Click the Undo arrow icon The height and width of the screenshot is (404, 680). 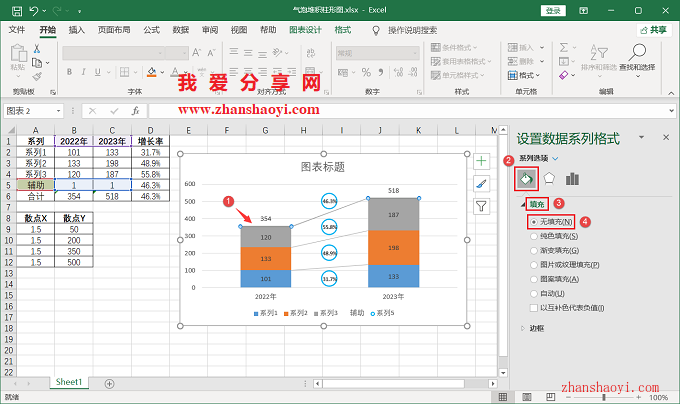[x=34, y=11]
